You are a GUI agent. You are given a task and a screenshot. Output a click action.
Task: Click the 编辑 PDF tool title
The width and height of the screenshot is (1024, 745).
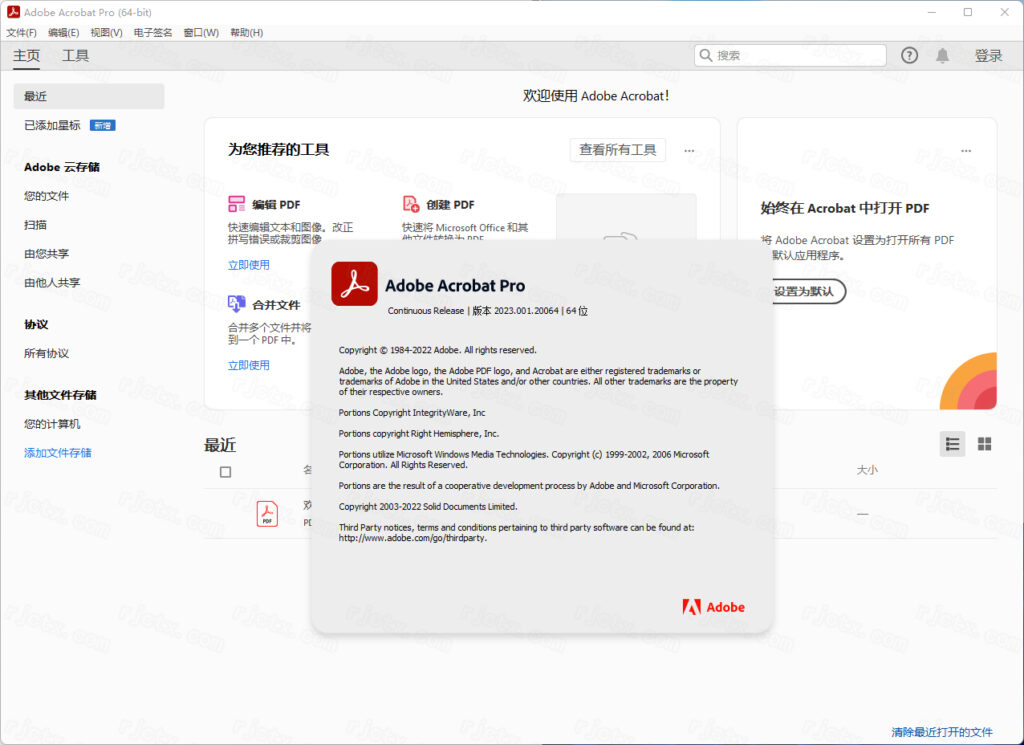[x=276, y=204]
